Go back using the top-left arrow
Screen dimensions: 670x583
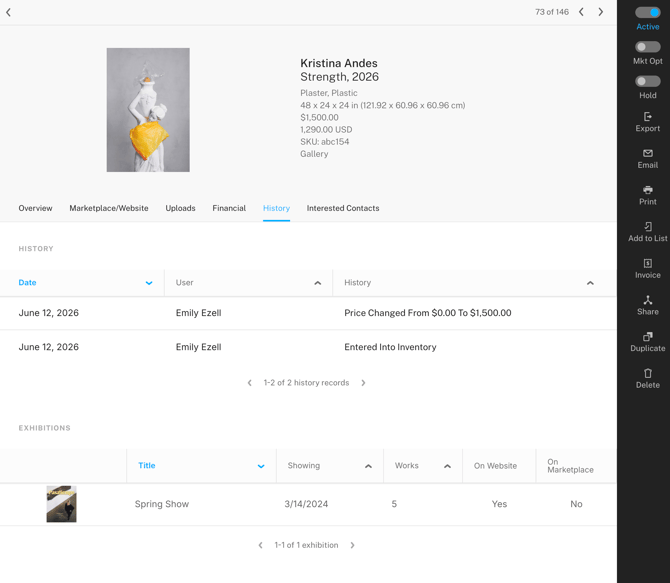coord(9,12)
